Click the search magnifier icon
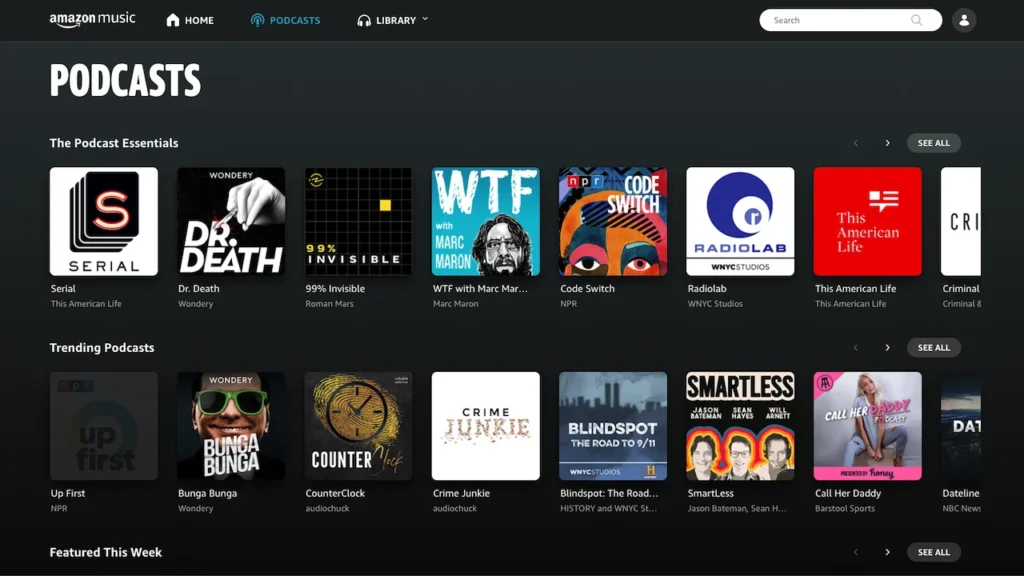Viewport: 1024px width, 576px height. click(x=916, y=20)
